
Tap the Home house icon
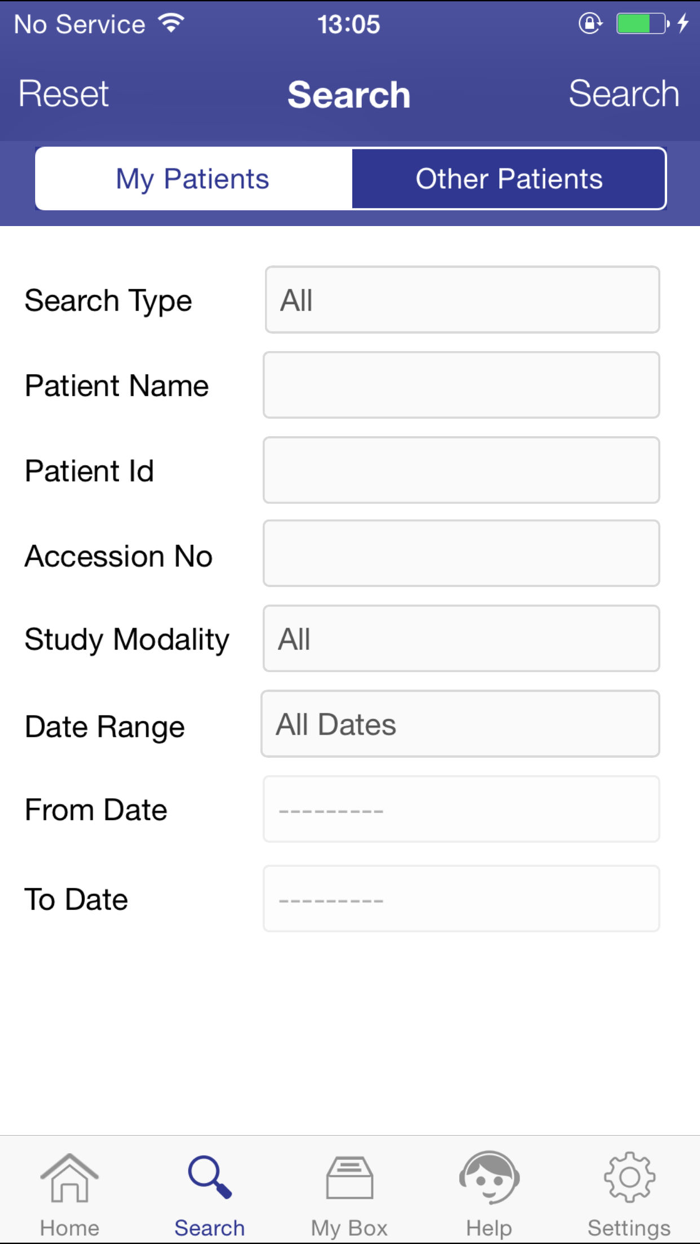point(69,1180)
